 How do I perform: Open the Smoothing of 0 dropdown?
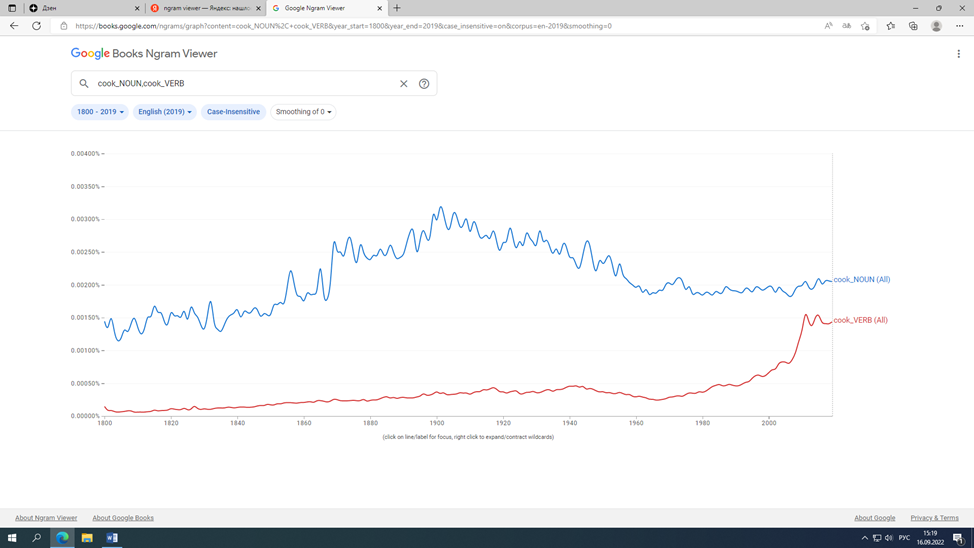303,112
